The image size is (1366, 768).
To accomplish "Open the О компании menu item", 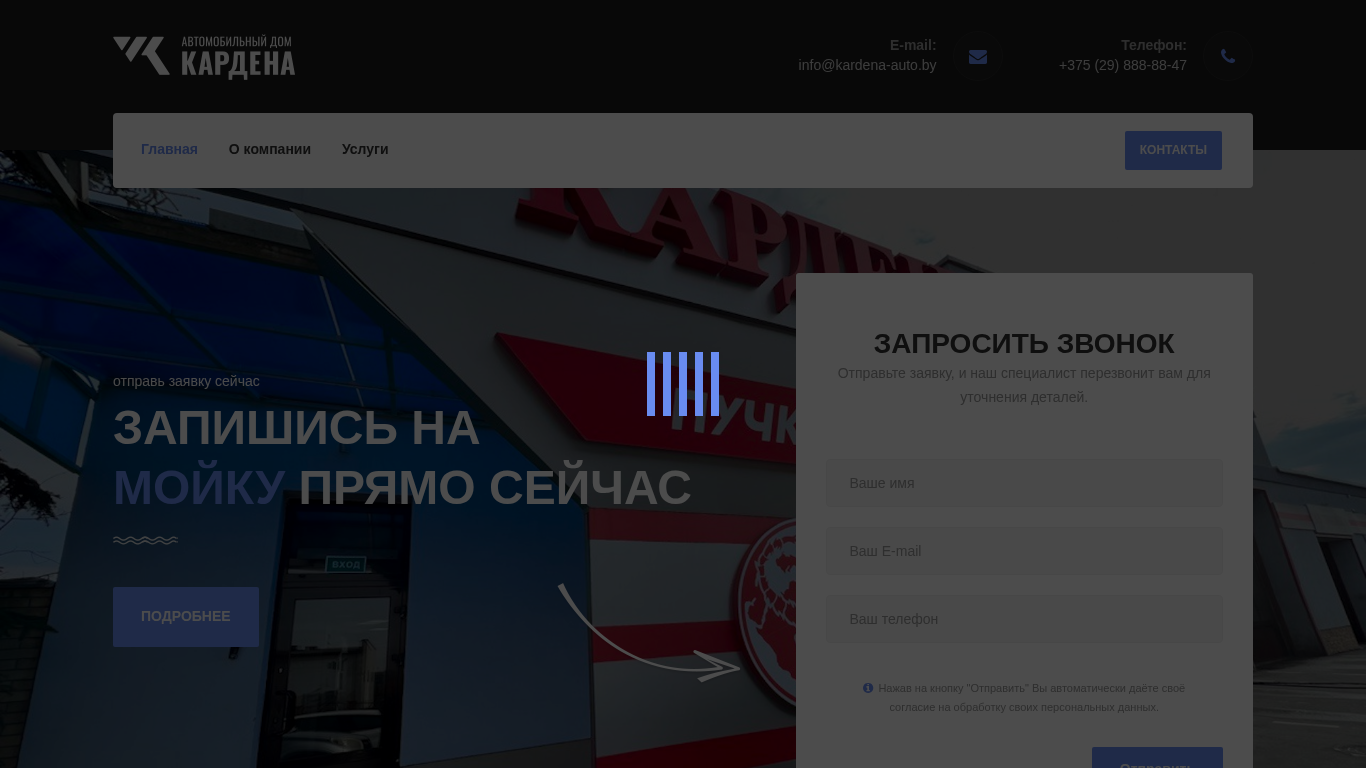I will pyautogui.click(x=270, y=149).
